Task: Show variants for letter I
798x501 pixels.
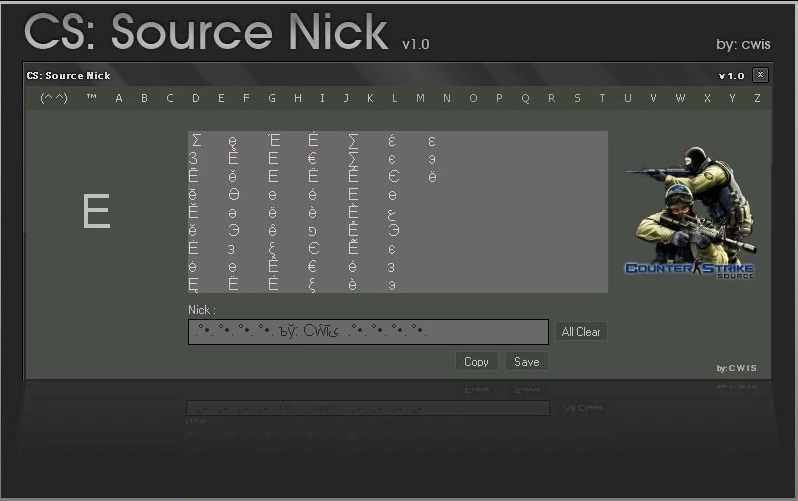Action: click(x=322, y=98)
